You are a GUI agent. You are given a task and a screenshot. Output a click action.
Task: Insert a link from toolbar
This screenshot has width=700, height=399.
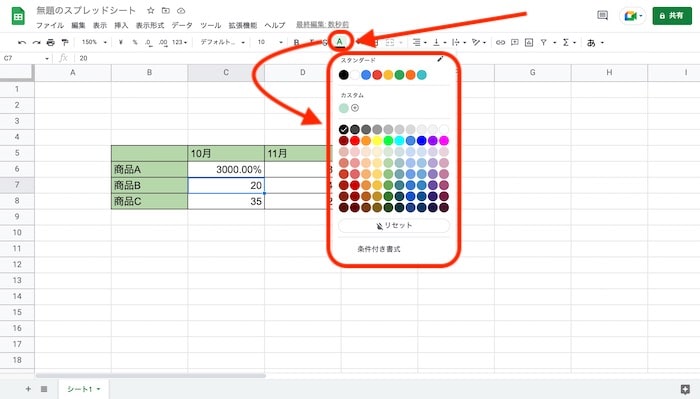pyautogui.click(x=500, y=42)
